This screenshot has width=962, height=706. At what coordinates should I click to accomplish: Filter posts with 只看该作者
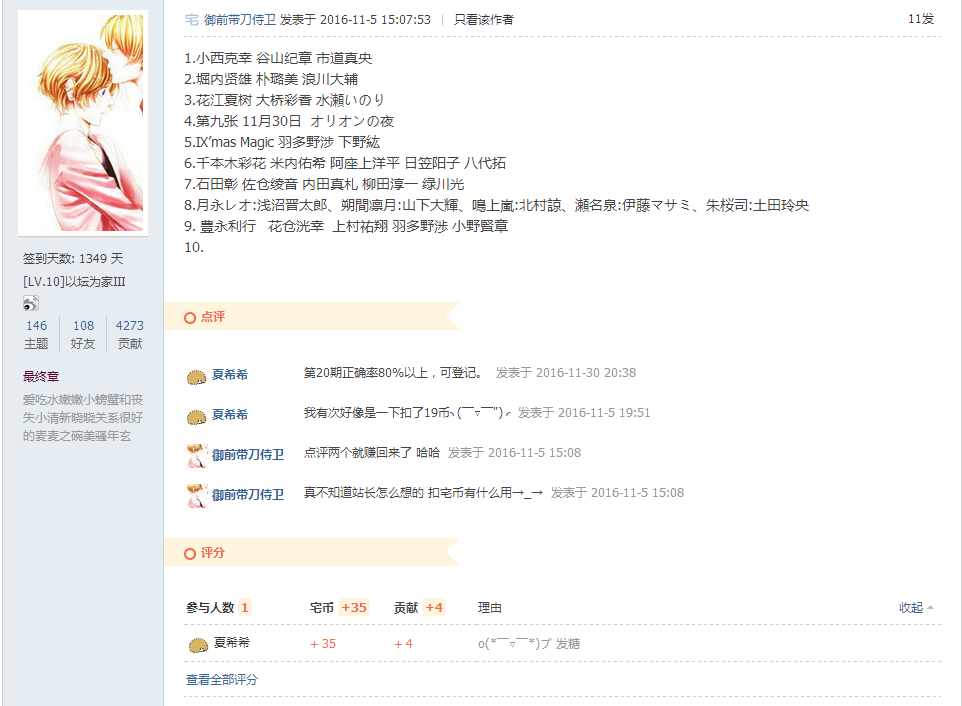[x=483, y=20]
